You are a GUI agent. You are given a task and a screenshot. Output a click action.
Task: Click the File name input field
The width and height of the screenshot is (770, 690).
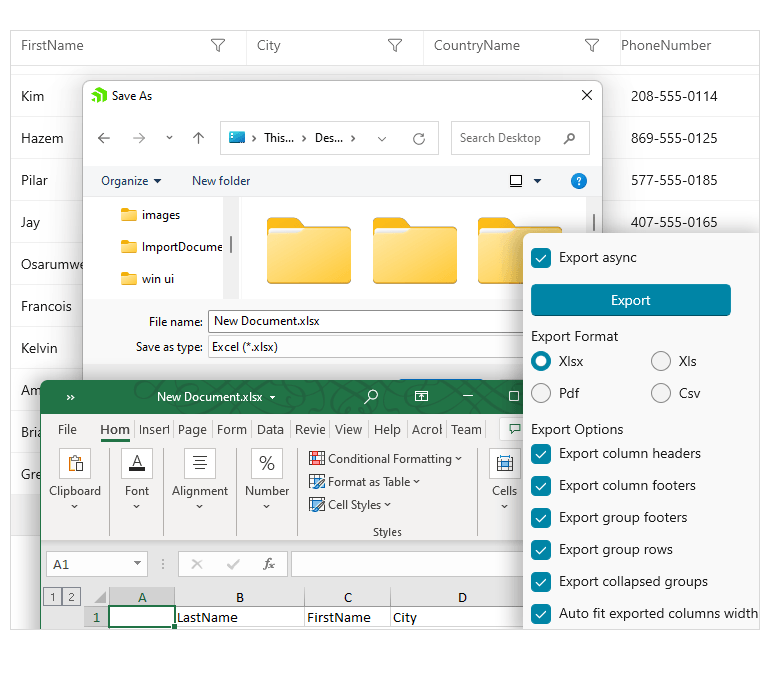(x=365, y=321)
